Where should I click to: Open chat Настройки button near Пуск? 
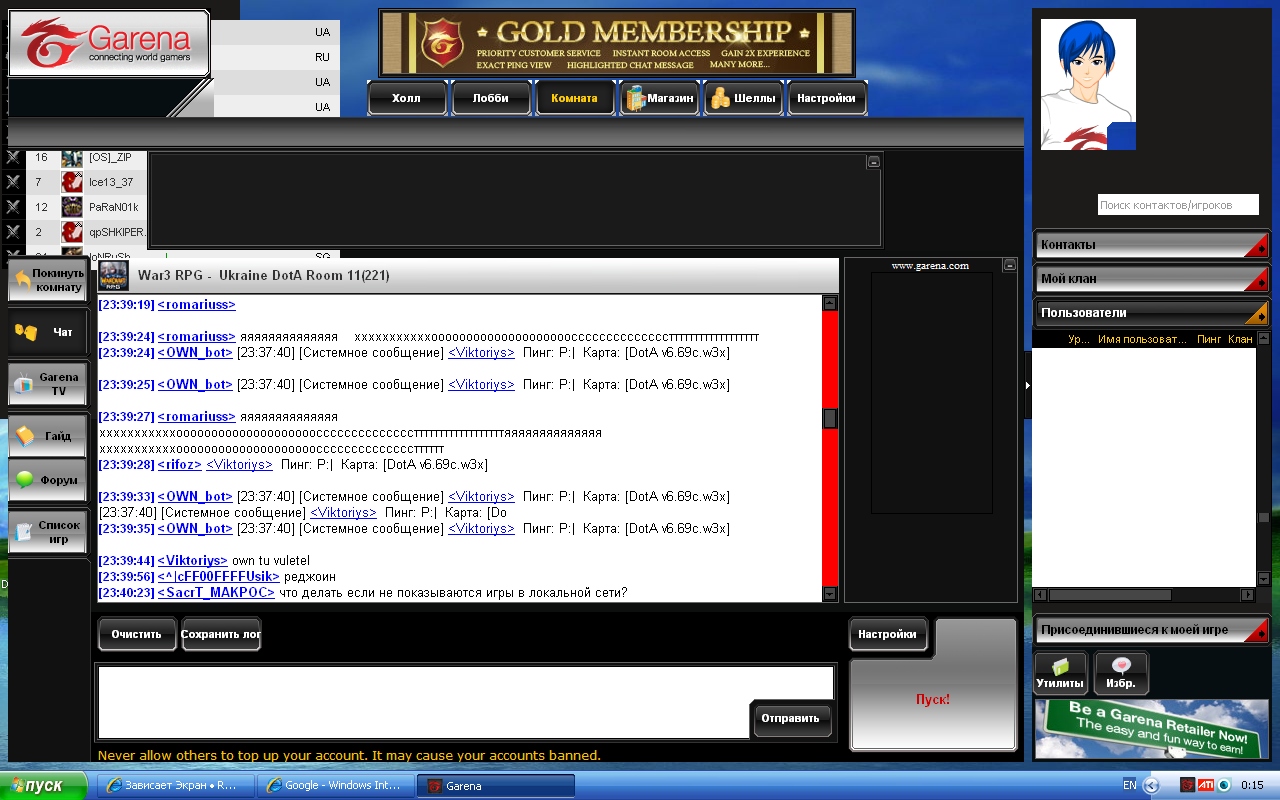coord(888,634)
